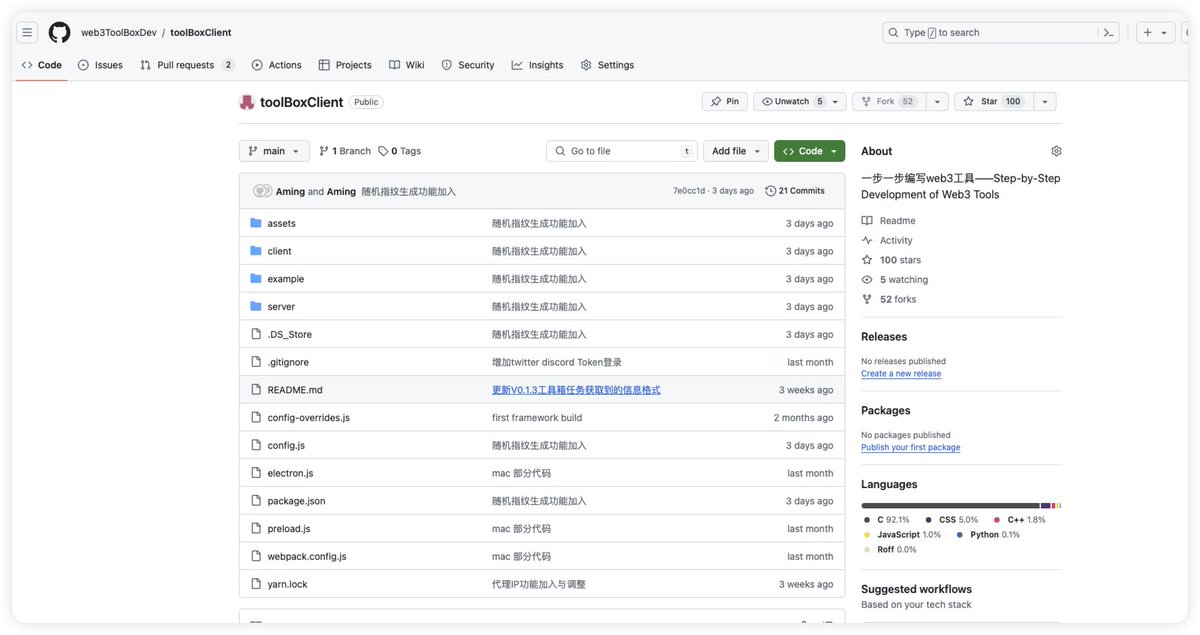Click the star icon beside 100 stars
The width and height of the screenshot is (1200, 635).
tap(867, 260)
